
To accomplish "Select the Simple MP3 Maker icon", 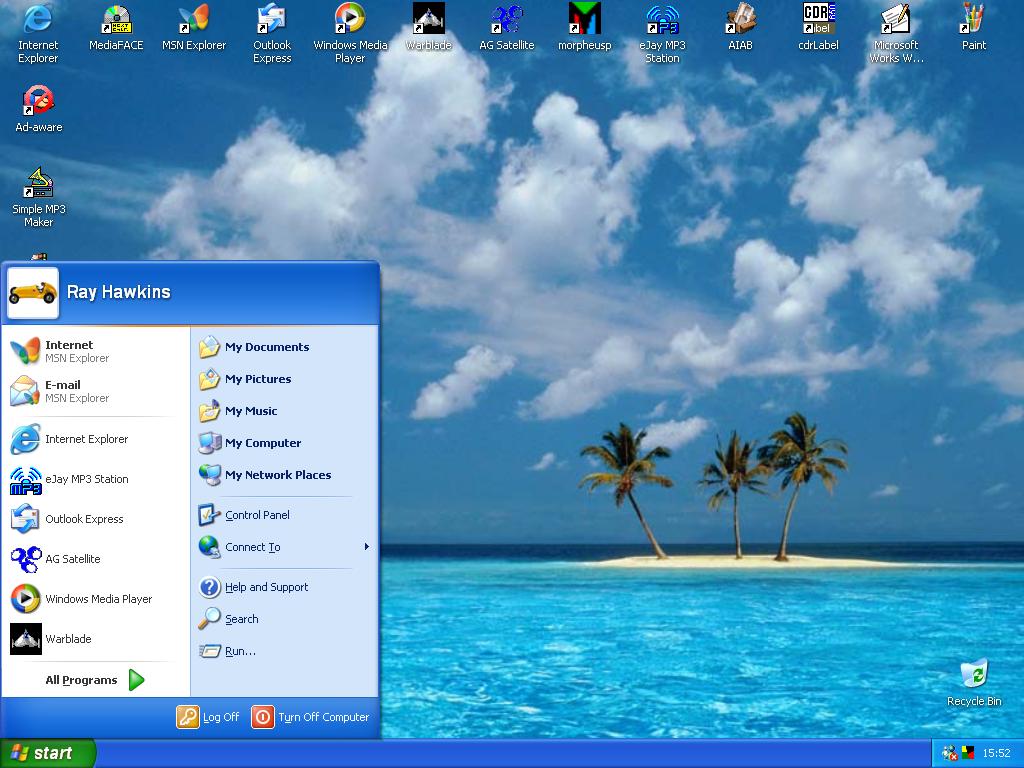I will click(x=38, y=183).
